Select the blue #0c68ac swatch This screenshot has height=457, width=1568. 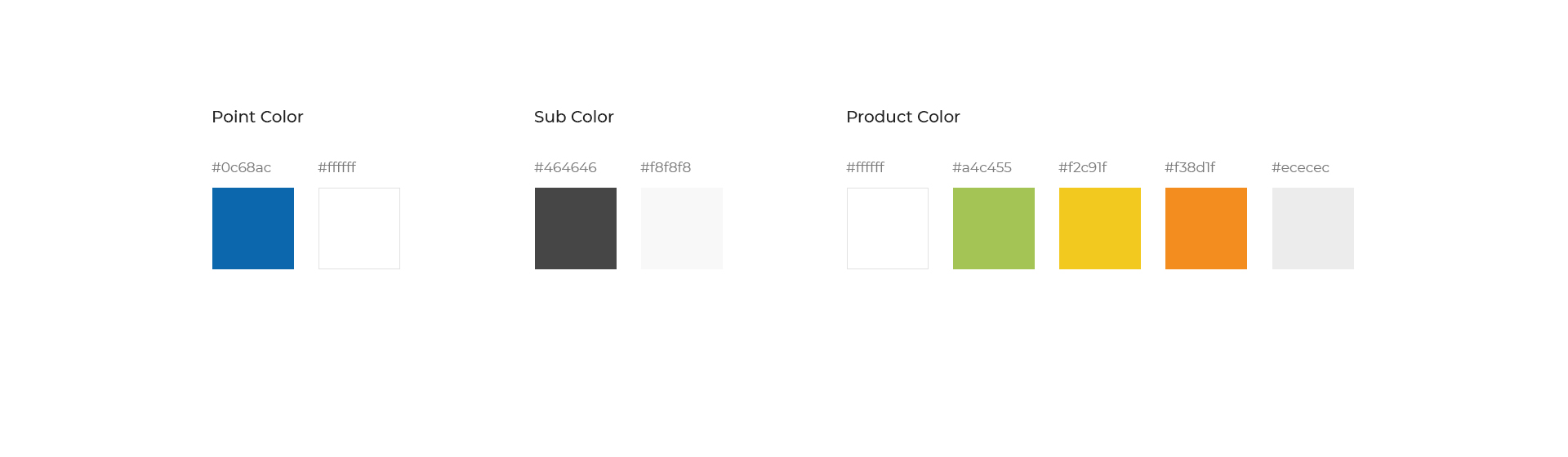(x=253, y=228)
